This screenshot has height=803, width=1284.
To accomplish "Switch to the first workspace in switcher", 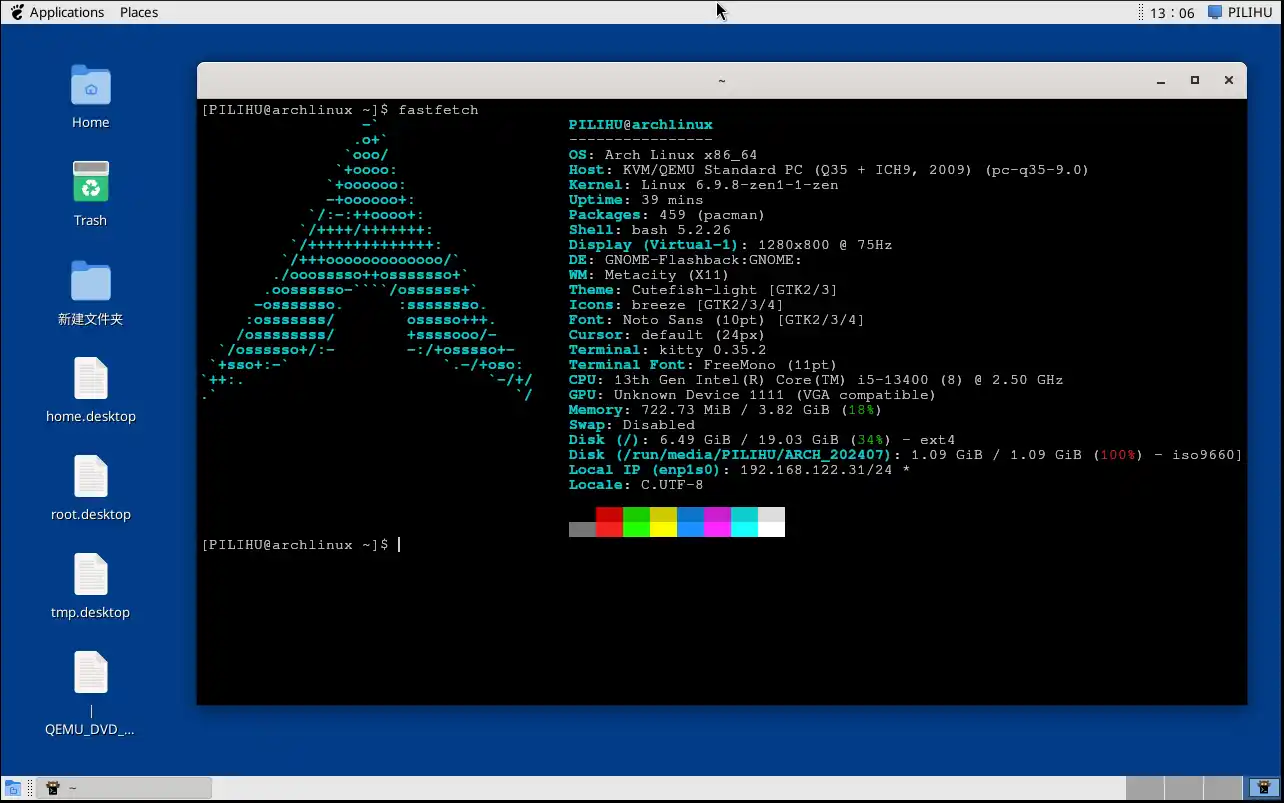I will click(1144, 788).
